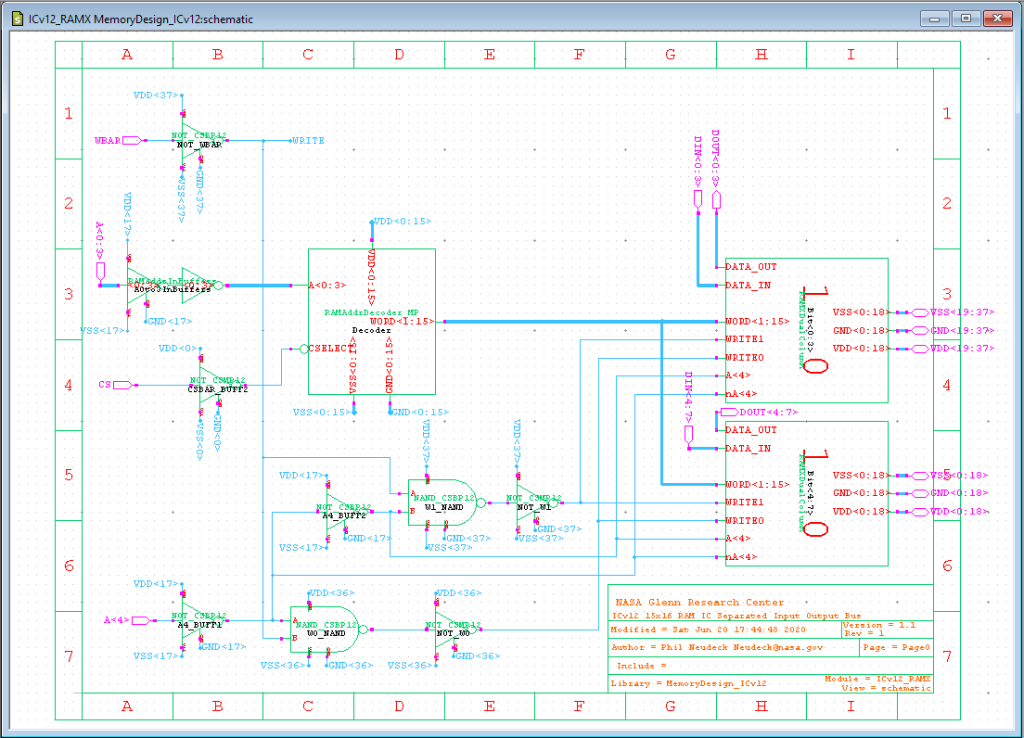Click the VSS<36> label below W0_NAND

282,665
